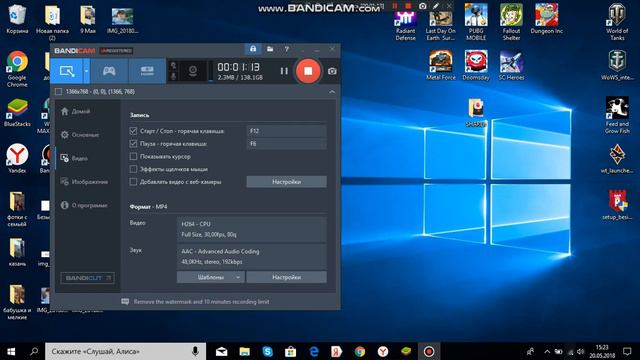
Task: Open the output folder icon in Bandicam
Action: pos(270,49)
